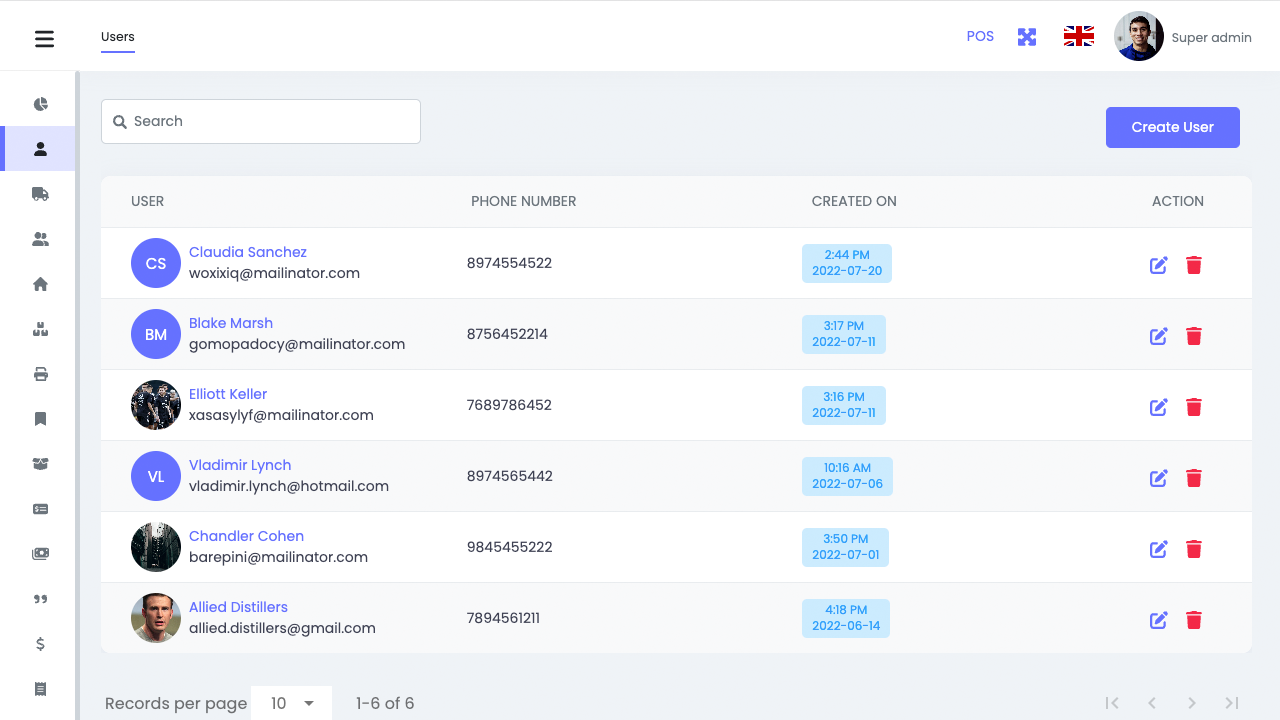Open the Super admin profile menu
The height and width of the screenshot is (720, 1280).
coord(1183,37)
